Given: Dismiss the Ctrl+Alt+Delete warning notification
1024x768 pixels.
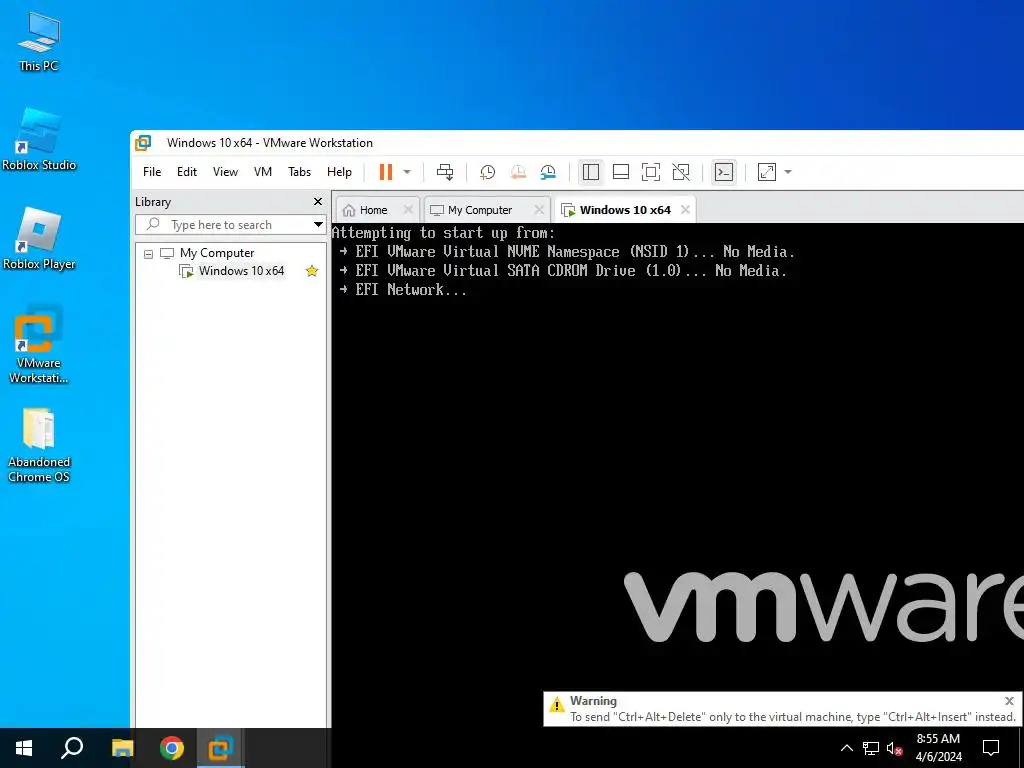Looking at the screenshot, I should click(x=1009, y=701).
